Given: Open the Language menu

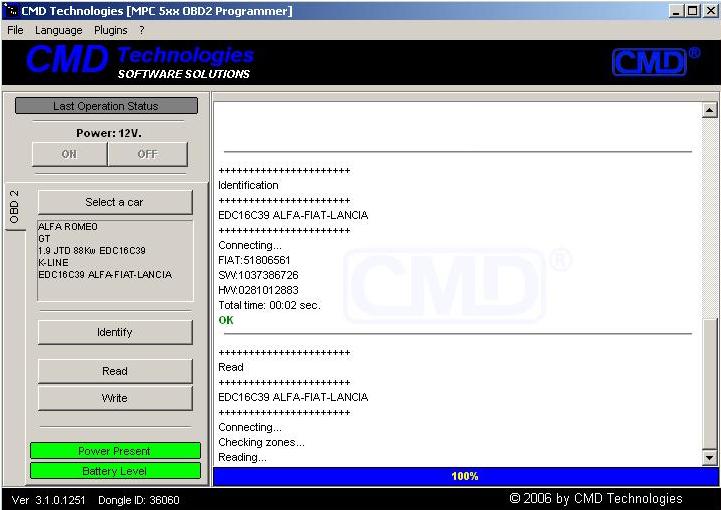Looking at the screenshot, I should (59, 30).
